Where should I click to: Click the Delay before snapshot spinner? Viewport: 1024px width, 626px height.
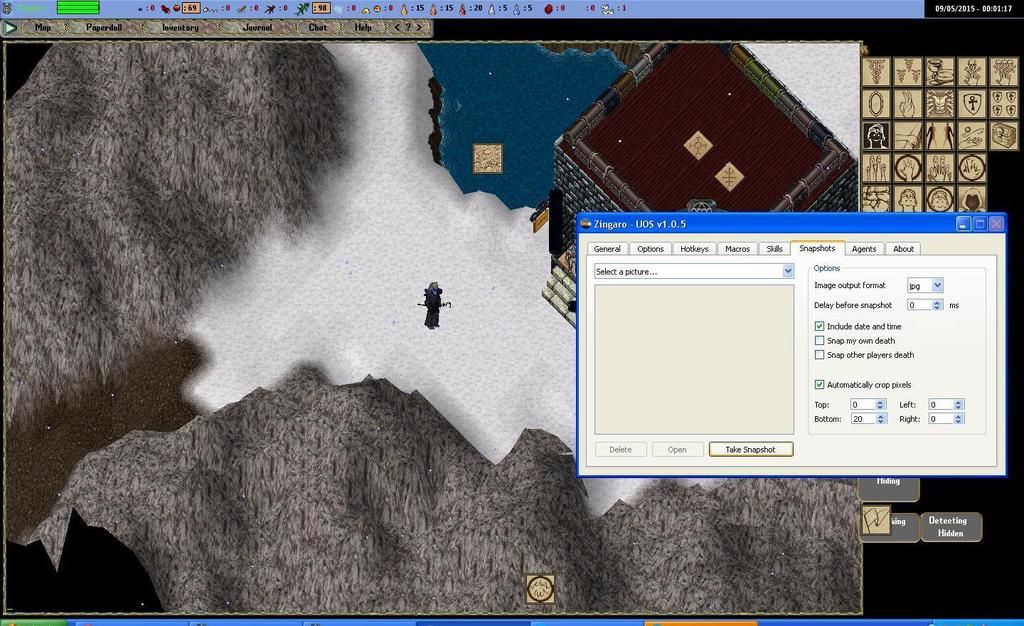[x=937, y=305]
